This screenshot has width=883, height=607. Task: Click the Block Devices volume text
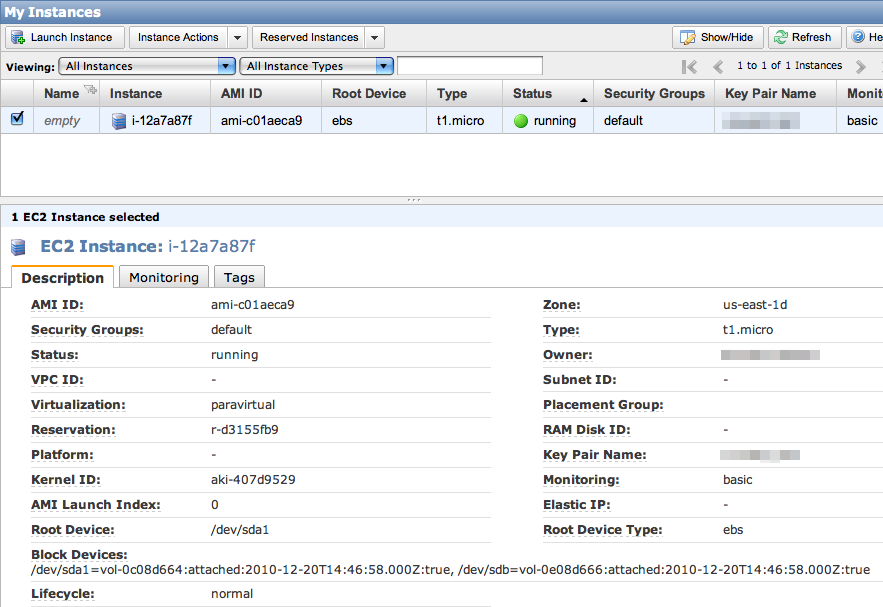pyautogui.click(x=451, y=570)
